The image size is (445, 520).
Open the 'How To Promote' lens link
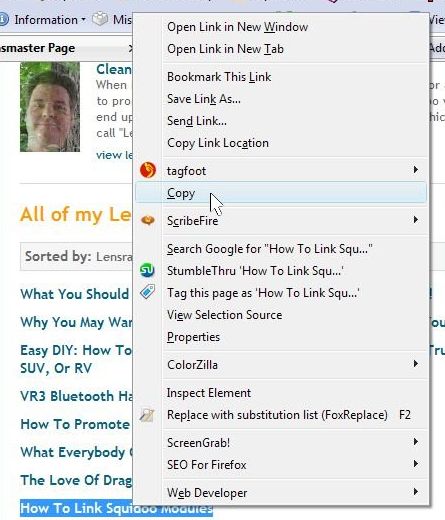(x=75, y=424)
